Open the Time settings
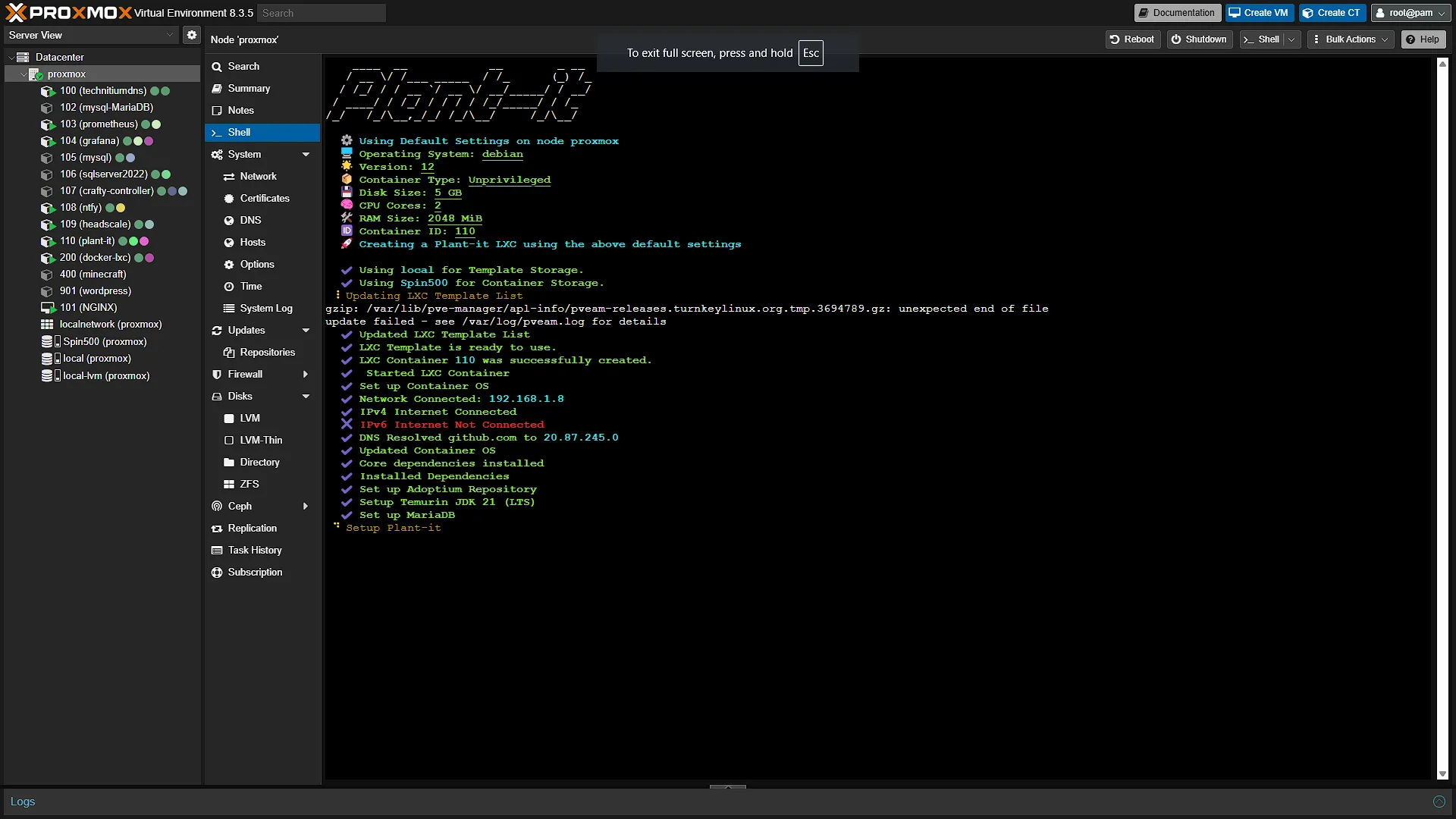Viewport: 1456px width, 819px height. 262,287
